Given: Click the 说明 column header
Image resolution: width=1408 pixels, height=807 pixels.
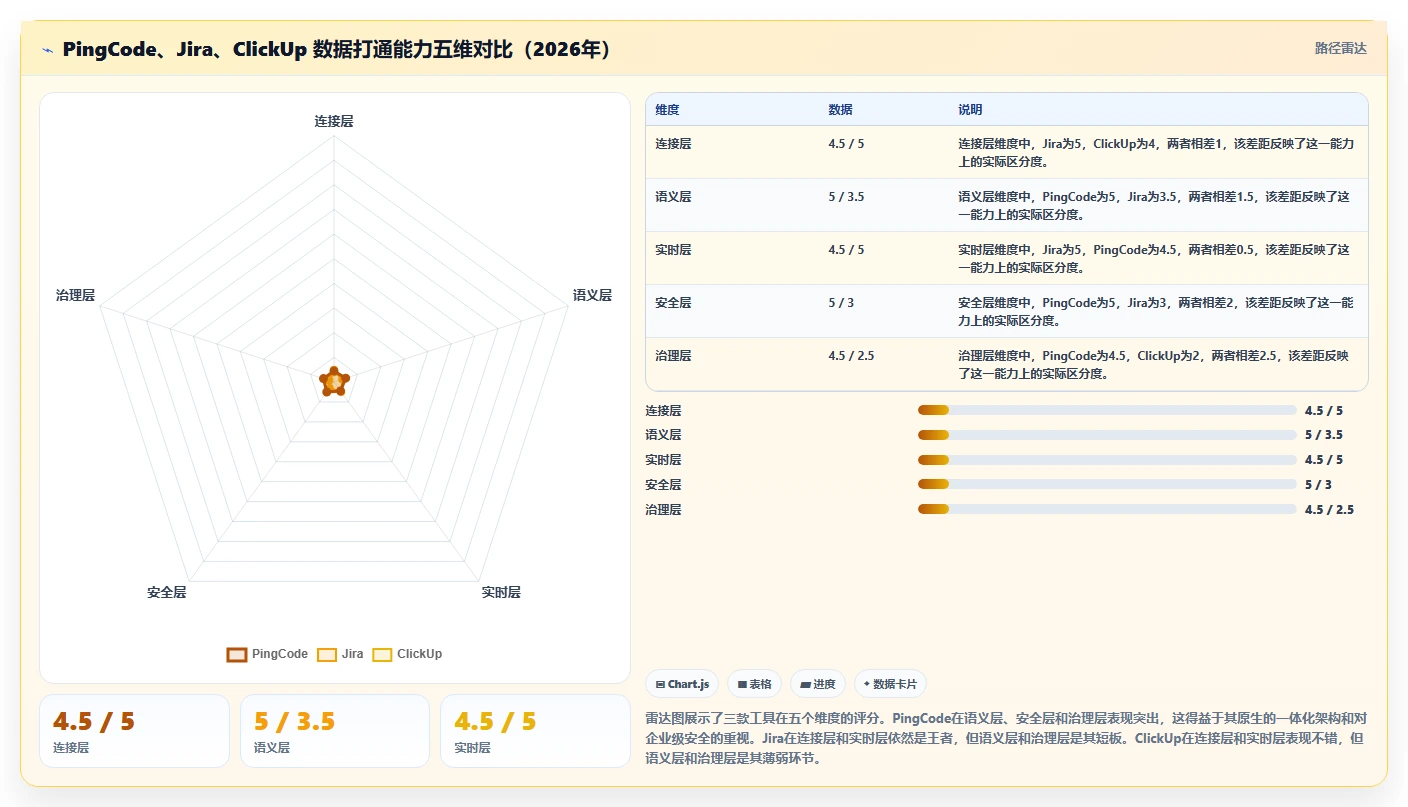Looking at the screenshot, I should pyautogui.click(x=970, y=110).
